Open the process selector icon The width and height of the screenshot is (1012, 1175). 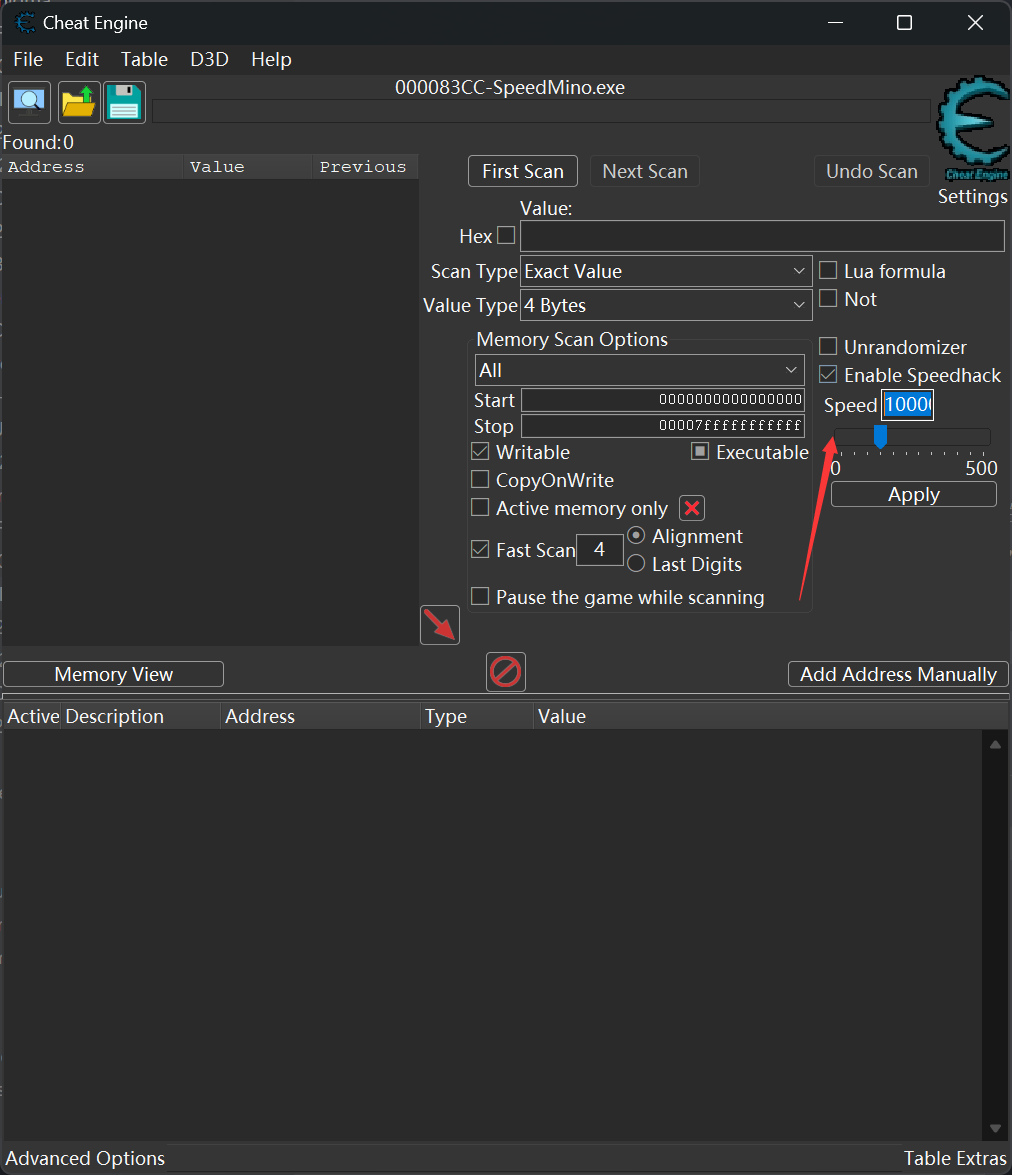(x=29, y=103)
